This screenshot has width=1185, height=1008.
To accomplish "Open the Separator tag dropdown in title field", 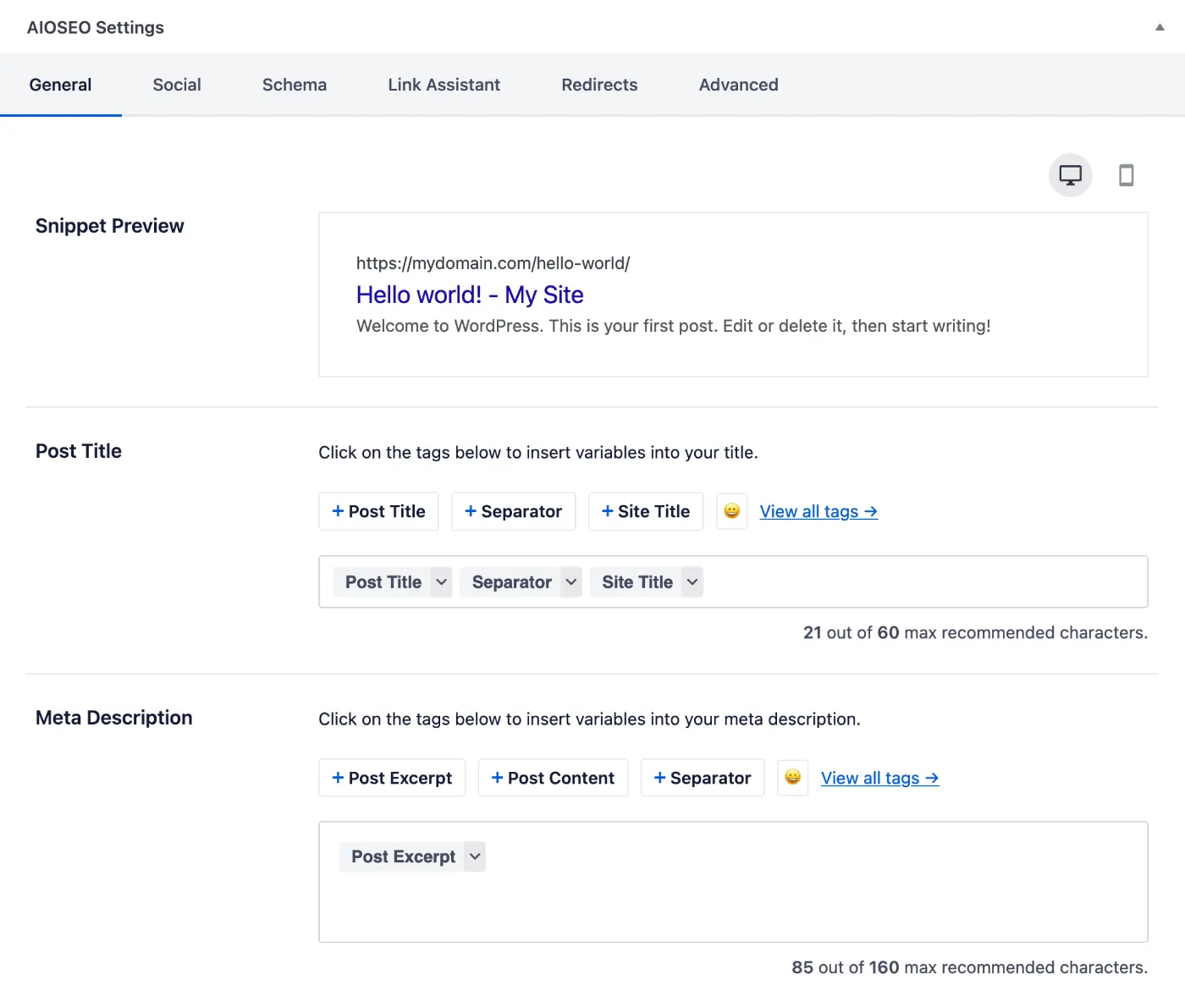I will point(570,581).
